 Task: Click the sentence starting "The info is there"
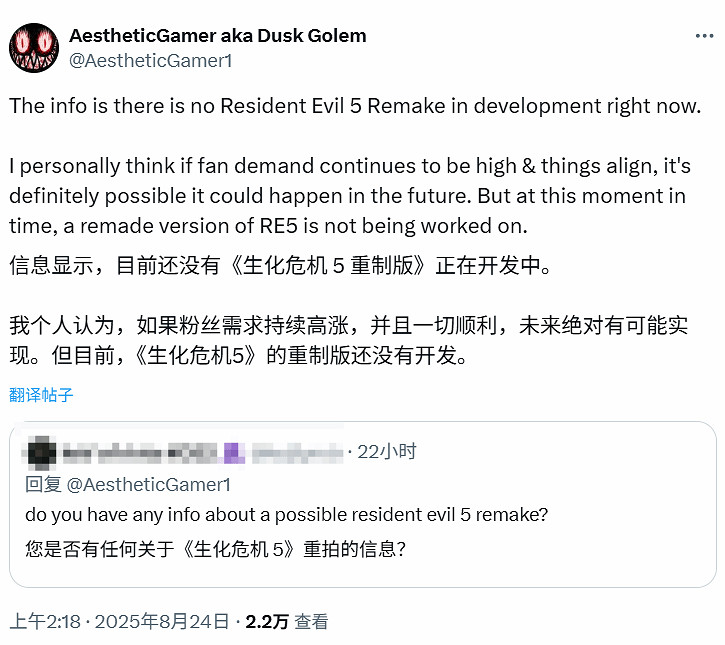[x=354, y=106]
